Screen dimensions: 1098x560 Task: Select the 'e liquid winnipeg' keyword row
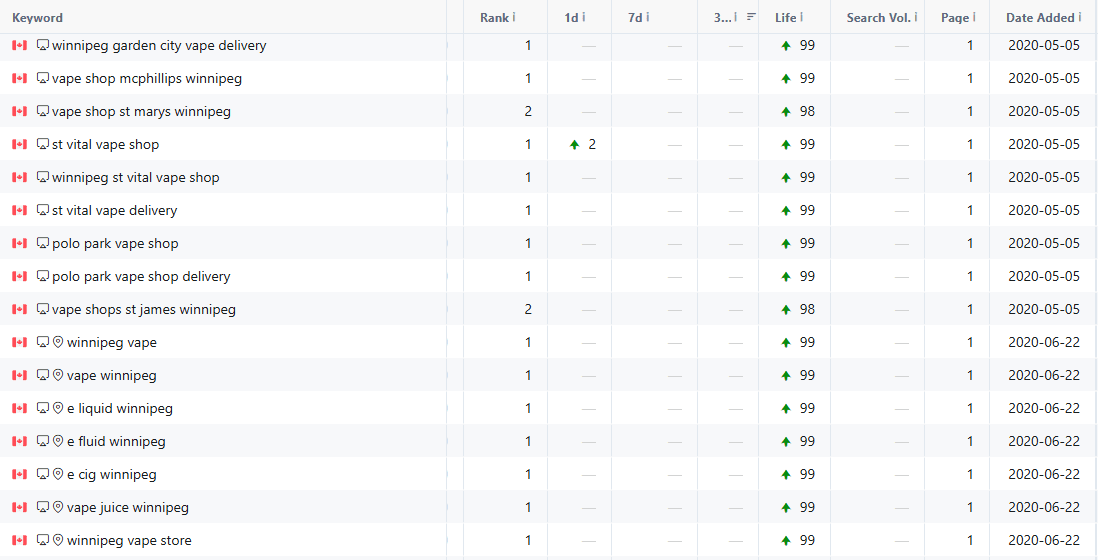(x=119, y=408)
